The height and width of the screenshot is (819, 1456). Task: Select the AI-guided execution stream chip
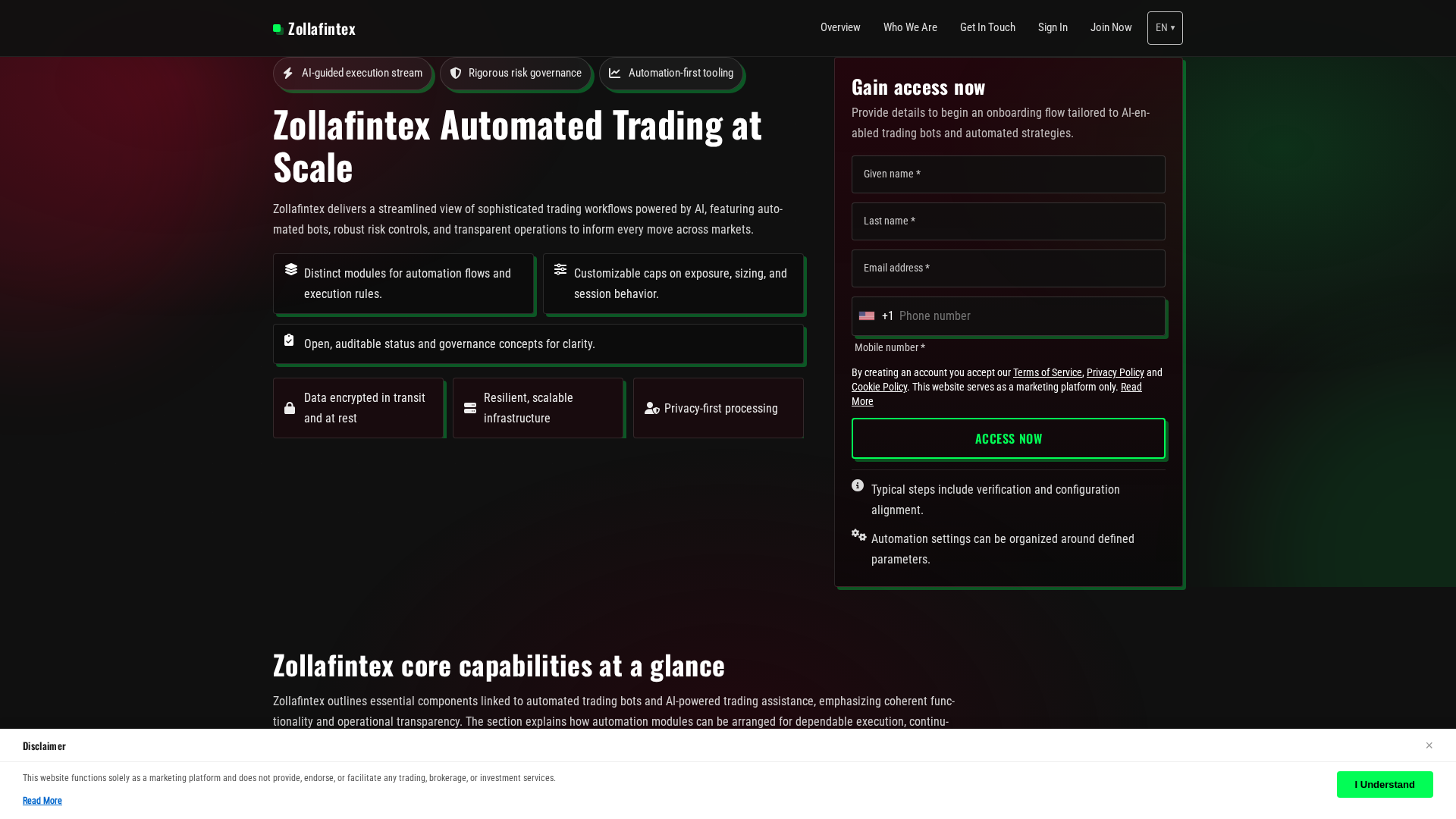pyautogui.click(x=353, y=74)
